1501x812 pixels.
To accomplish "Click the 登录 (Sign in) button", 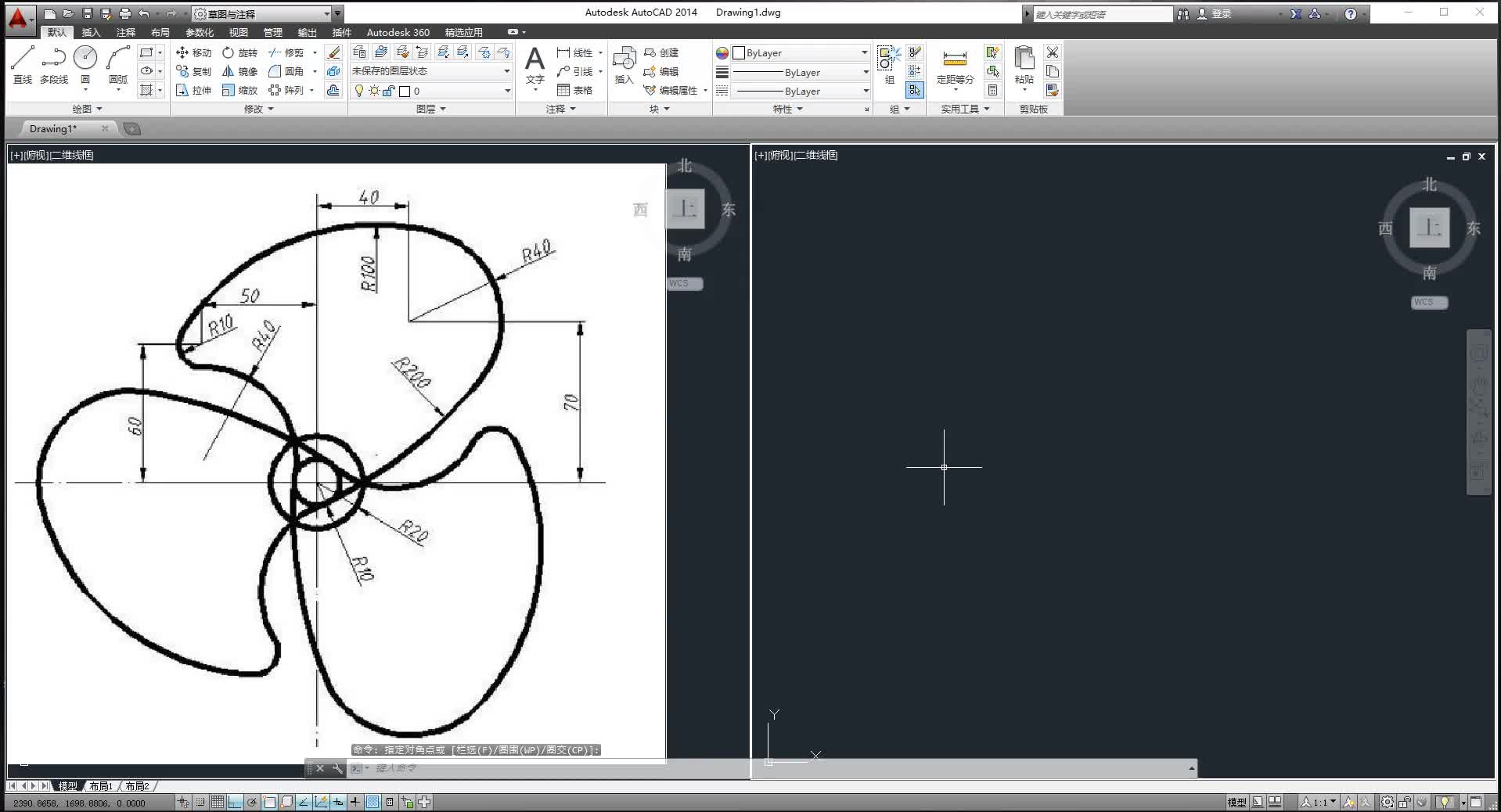I will [1215, 13].
